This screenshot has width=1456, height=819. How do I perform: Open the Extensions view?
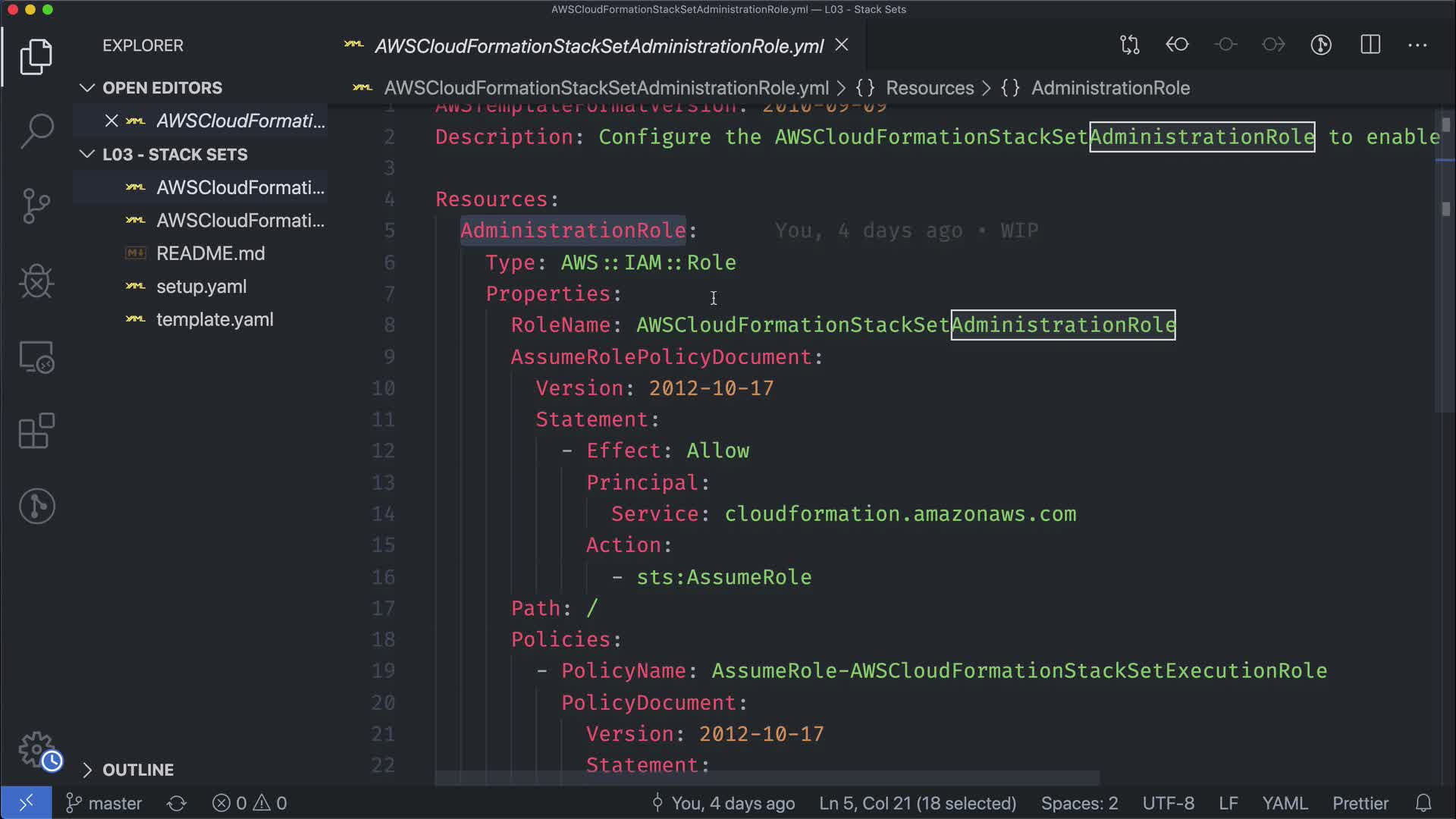(36, 431)
